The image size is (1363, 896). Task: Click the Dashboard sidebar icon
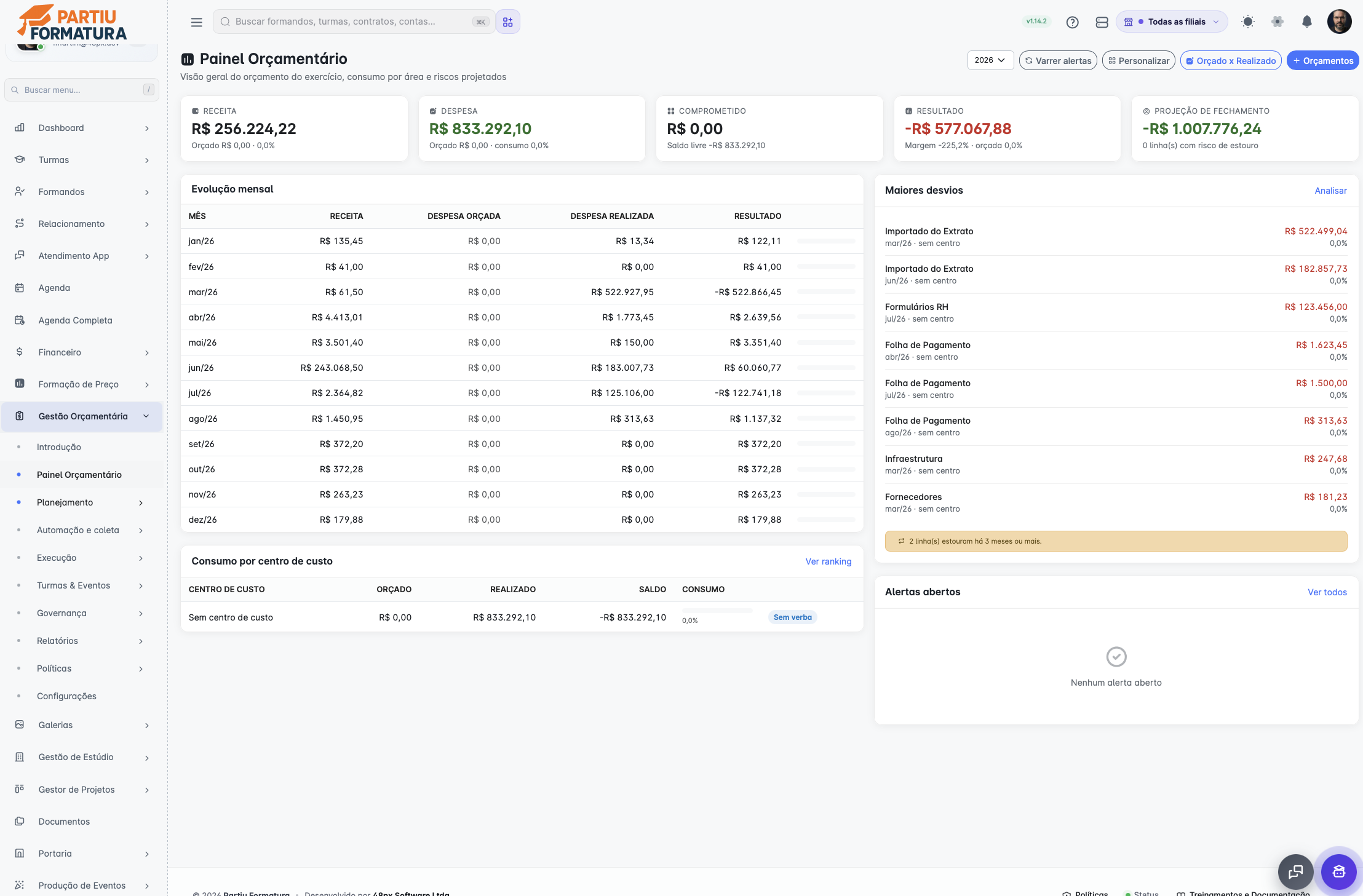[x=20, y=127]
